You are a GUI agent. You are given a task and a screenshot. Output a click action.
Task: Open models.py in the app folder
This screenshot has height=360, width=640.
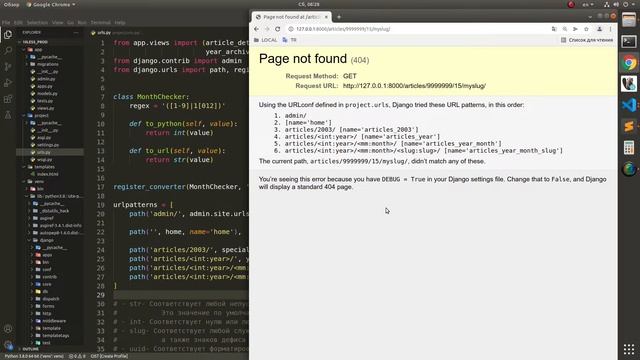coord(47,93)
